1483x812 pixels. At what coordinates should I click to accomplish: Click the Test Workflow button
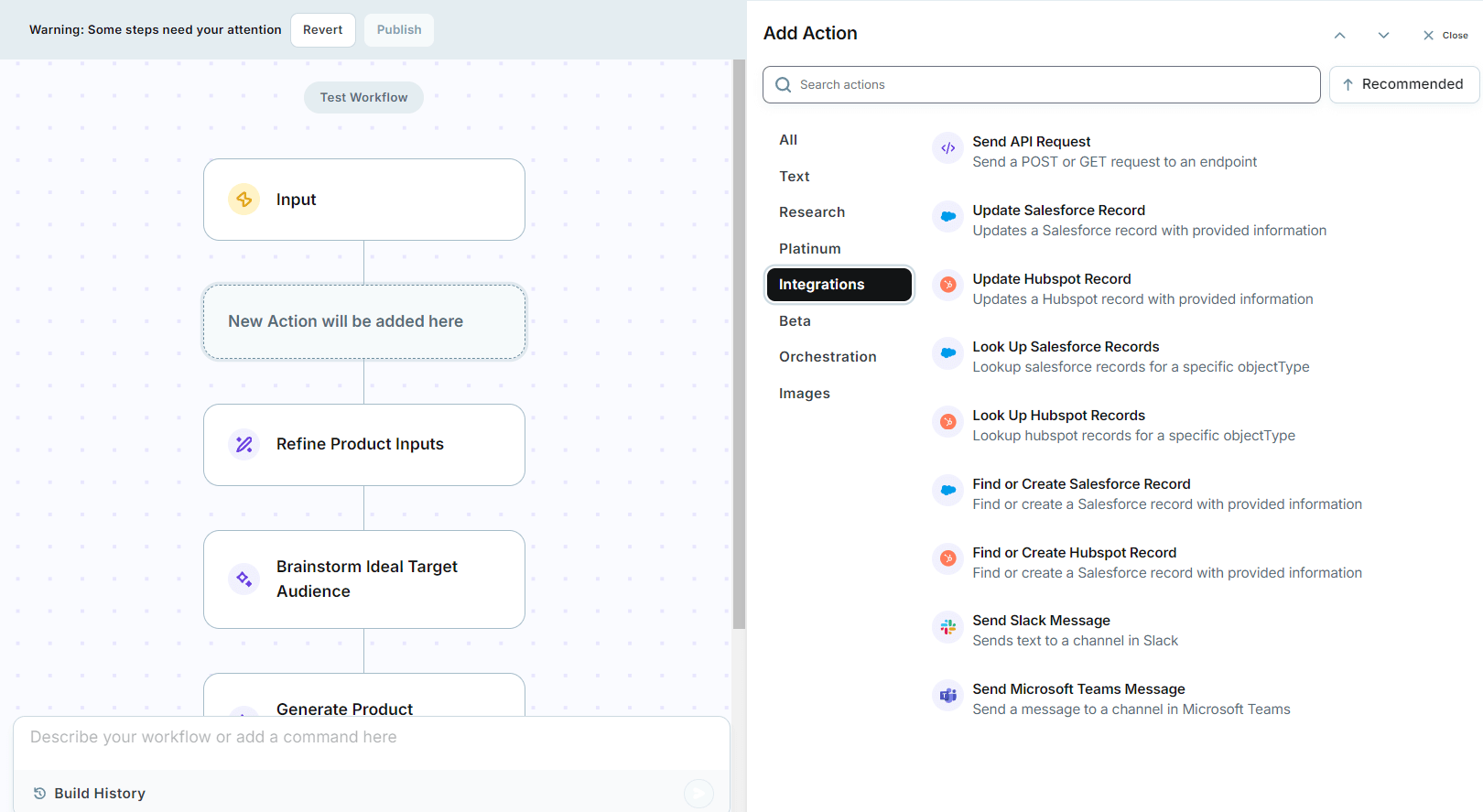click(x=363, y=98)
